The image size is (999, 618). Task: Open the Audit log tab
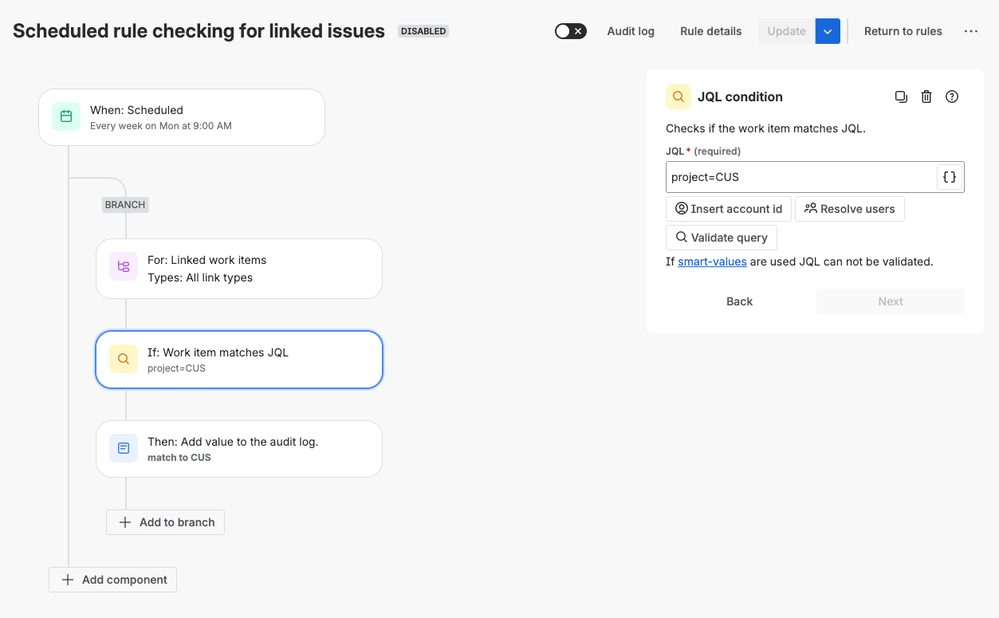point(630,31)
